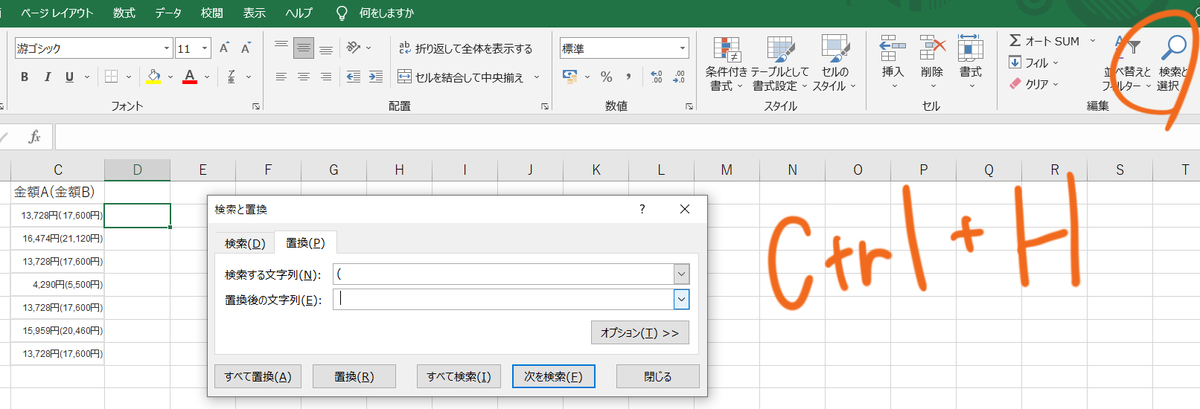
Task: Click 削除 delete cells icon
Action: tap(931, 62)
